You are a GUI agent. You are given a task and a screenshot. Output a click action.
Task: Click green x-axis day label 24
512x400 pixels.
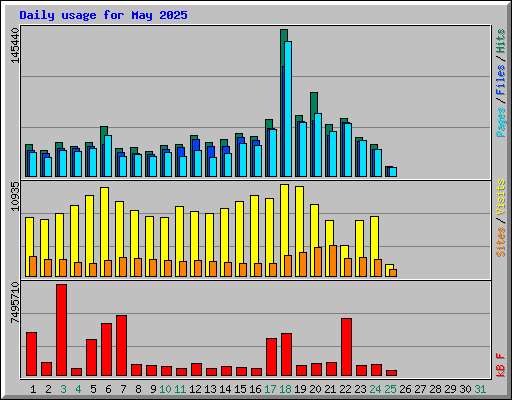pyautogui.click(x=375, y=389)
